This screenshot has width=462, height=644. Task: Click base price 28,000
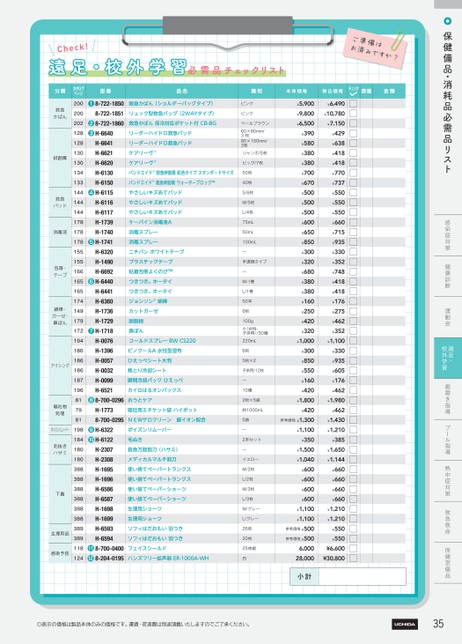click(305, 558)
